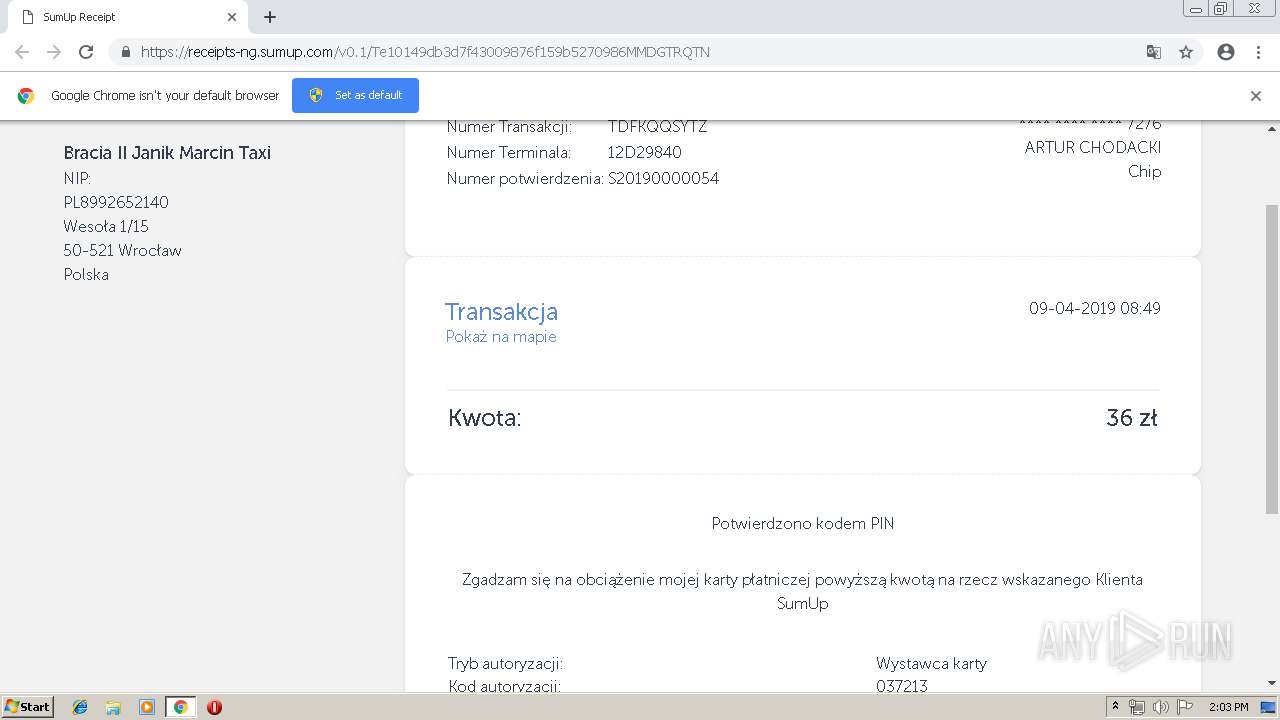This screenshot has height=720, width=1280.
Task: Click the network tray icon
Action: click(1137, 707)
